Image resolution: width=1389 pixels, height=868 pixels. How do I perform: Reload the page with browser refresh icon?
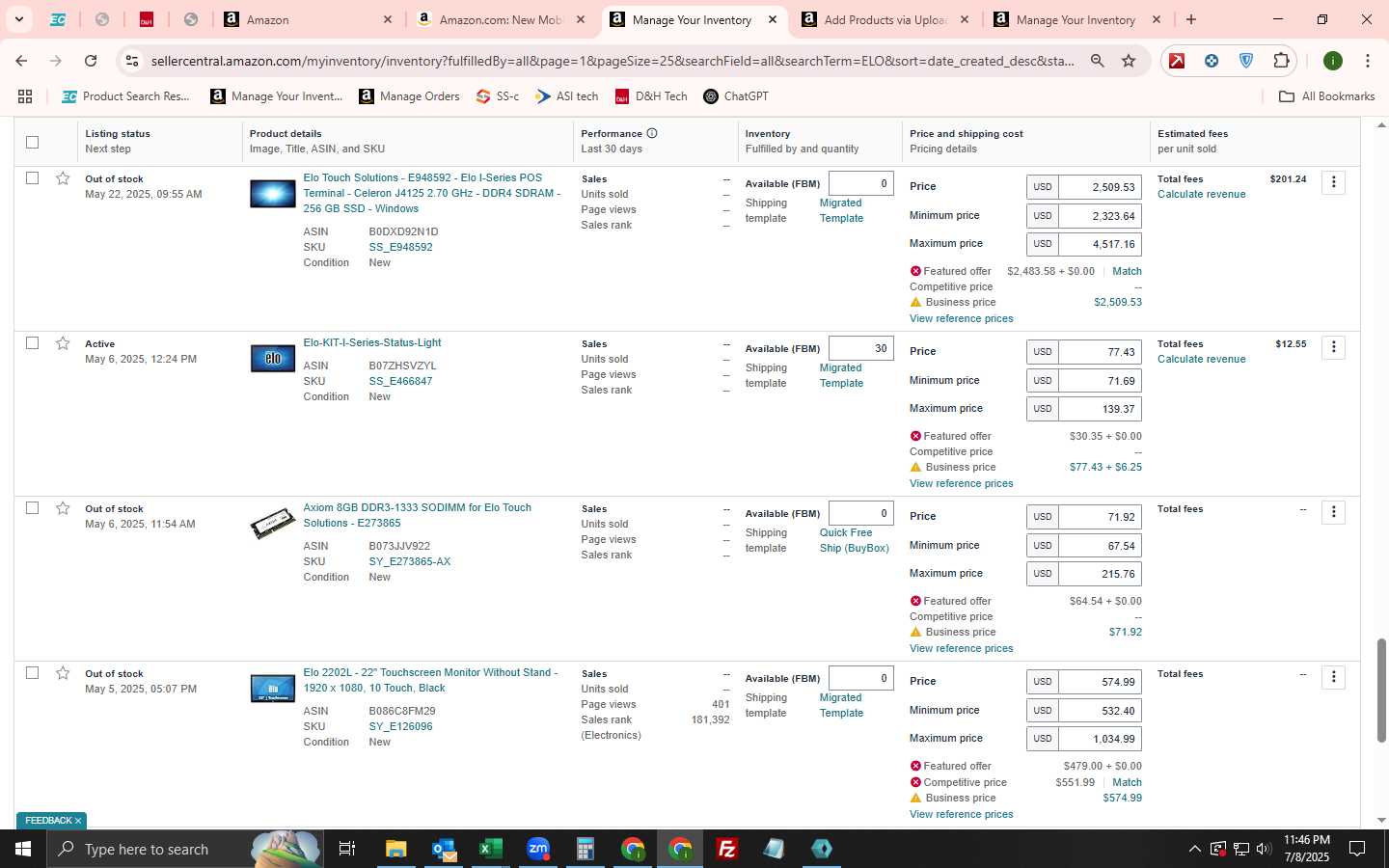pyautogui.click(x=91, y=61)
